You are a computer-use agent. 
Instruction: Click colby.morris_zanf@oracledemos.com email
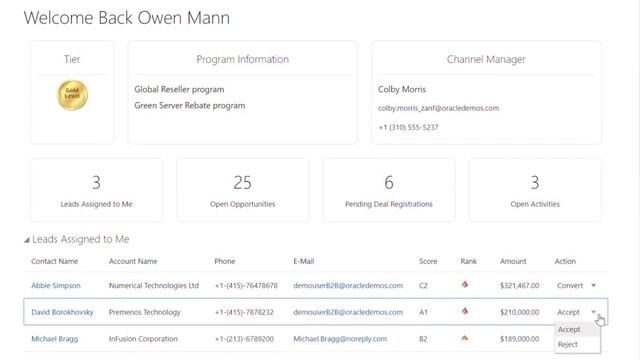tap(438, 108)
